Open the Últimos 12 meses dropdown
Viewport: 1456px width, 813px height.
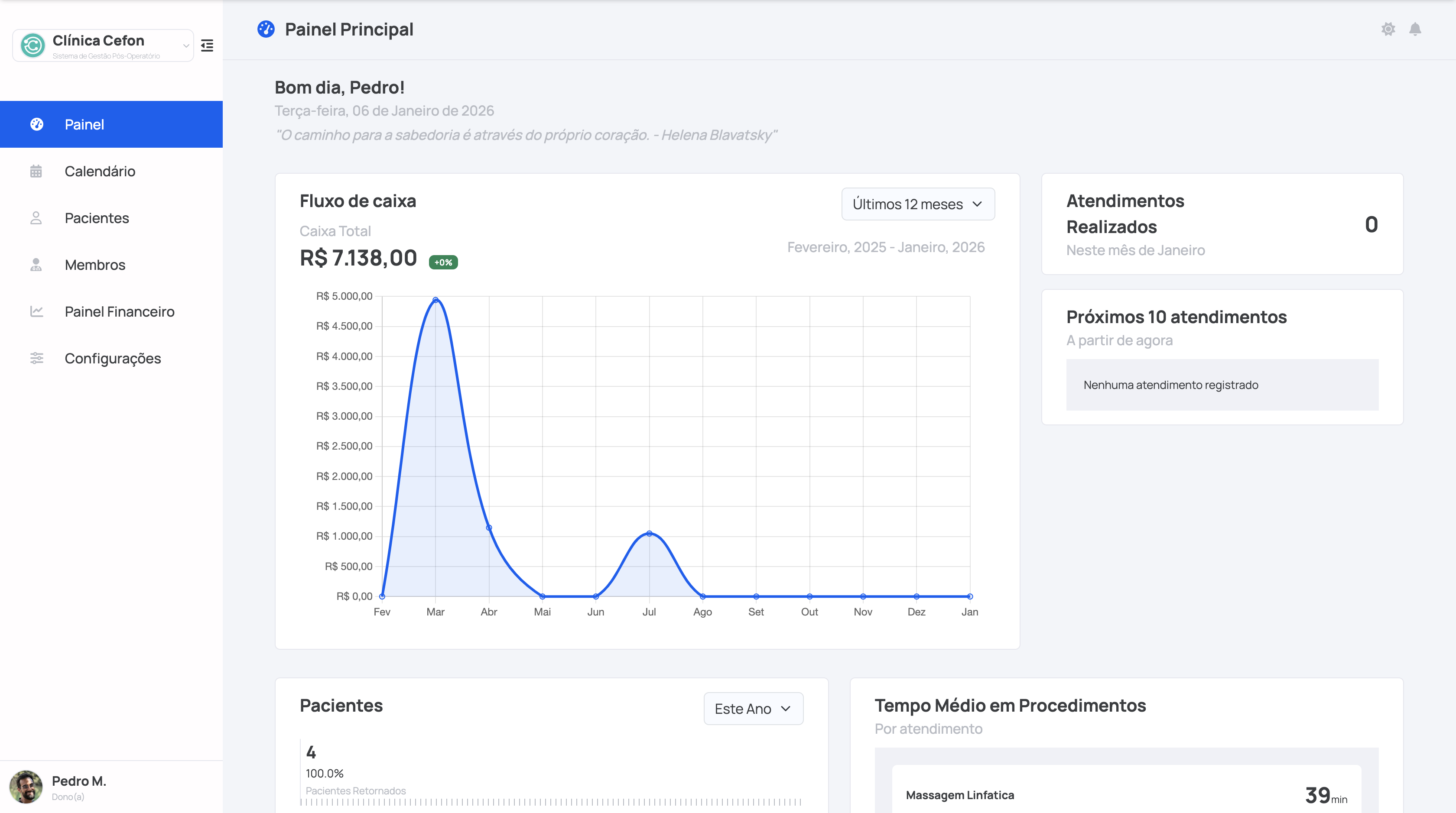click(918, 204)
